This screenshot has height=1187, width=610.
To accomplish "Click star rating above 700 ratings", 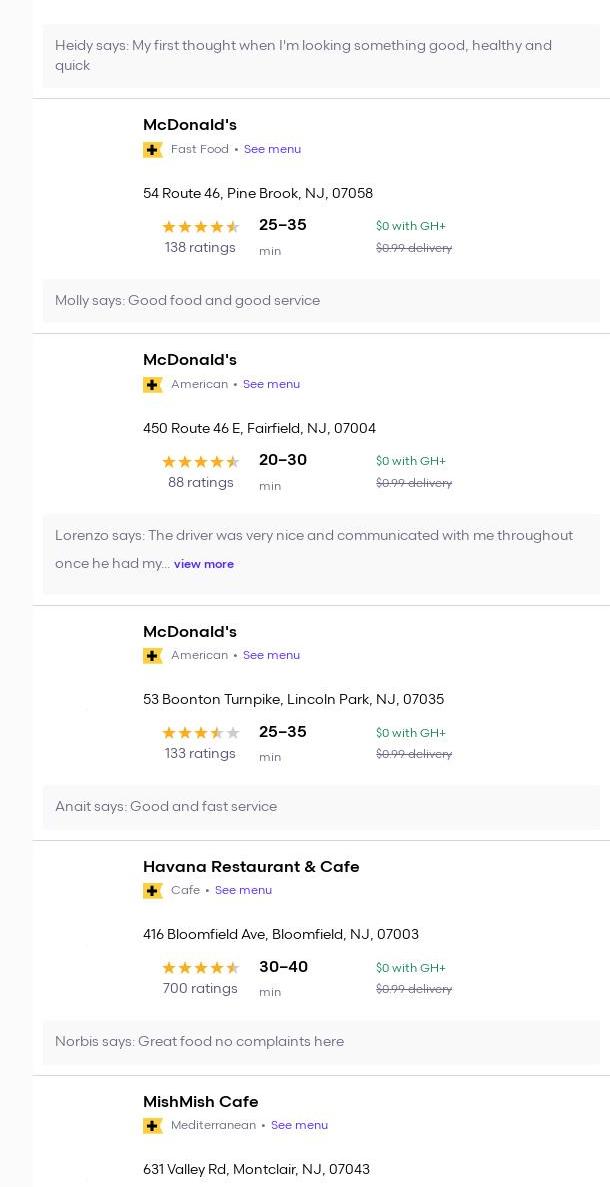I will (x=200, y=968).
